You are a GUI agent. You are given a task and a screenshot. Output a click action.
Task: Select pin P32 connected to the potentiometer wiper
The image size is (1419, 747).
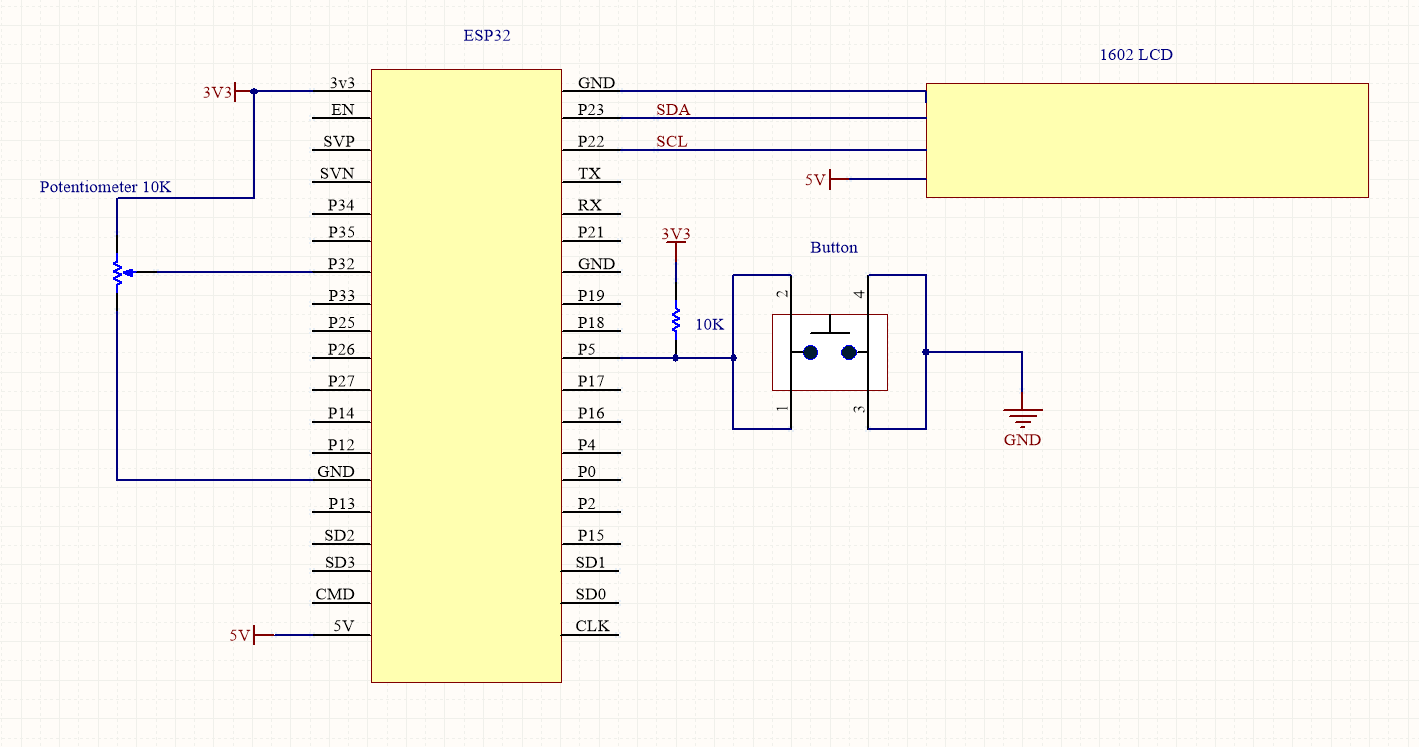coord(341,264)
